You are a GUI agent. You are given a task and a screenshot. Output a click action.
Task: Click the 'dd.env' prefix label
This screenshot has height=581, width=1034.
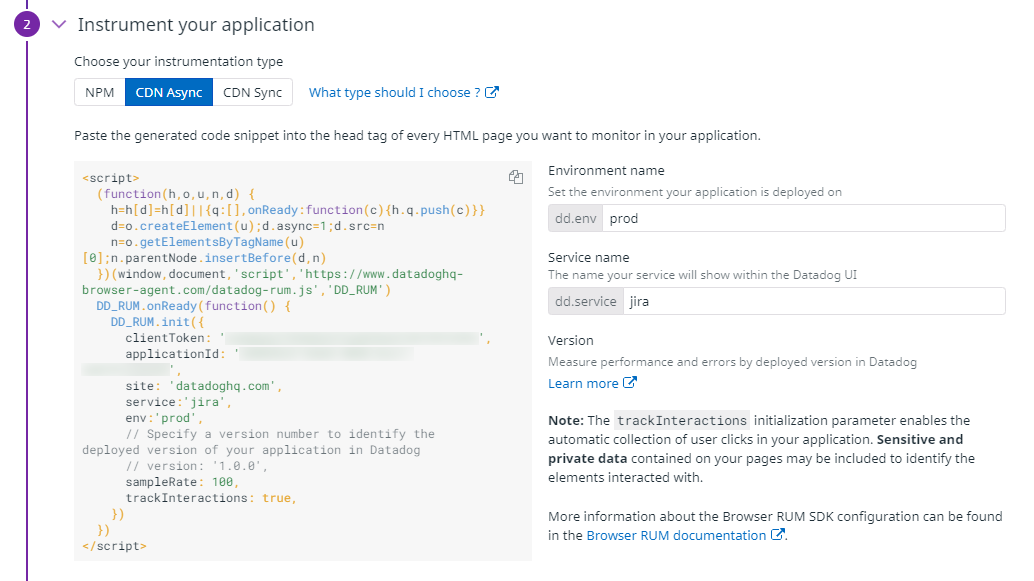click(x=575, y=218)
